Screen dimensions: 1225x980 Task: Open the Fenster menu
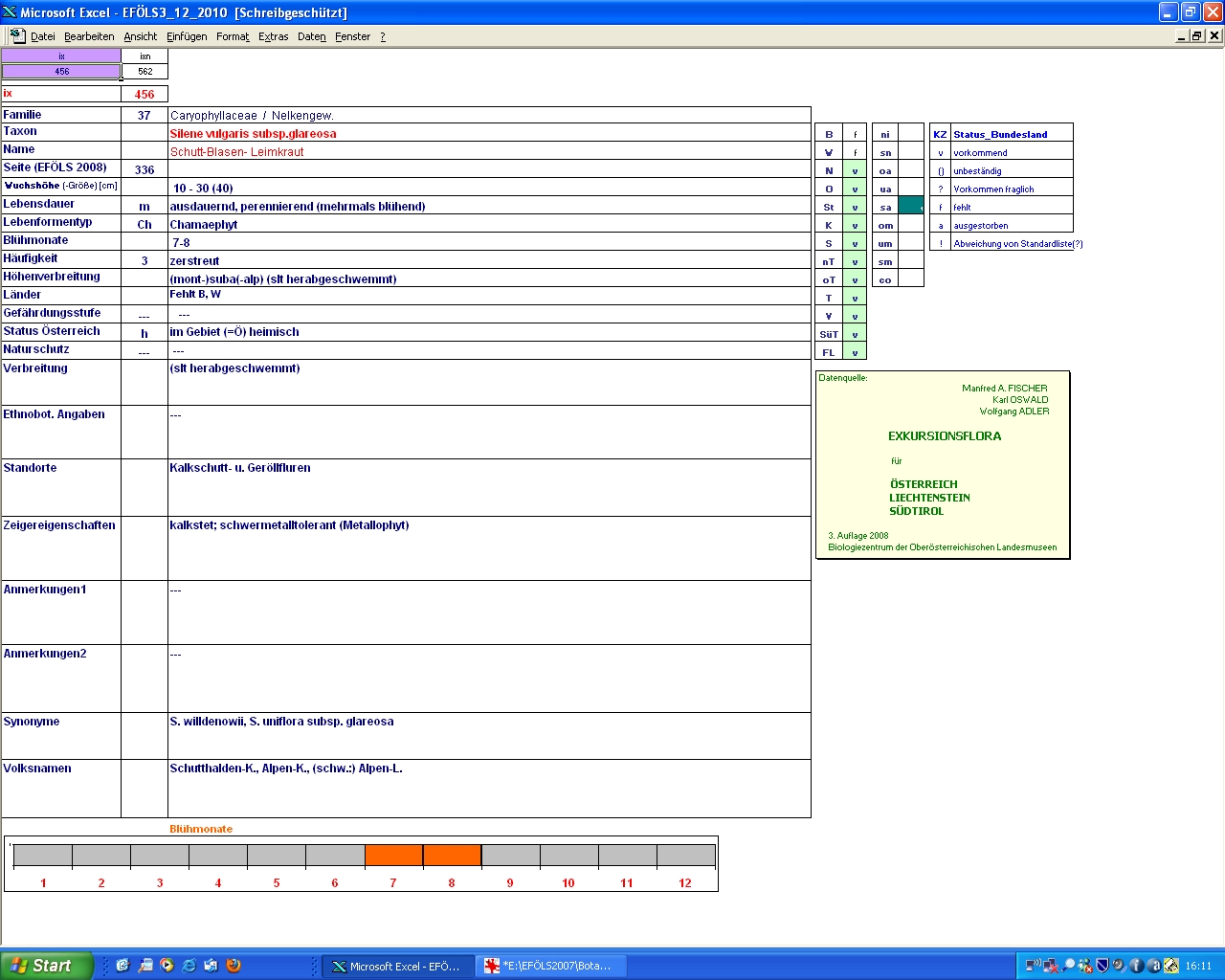pos(353,36)
